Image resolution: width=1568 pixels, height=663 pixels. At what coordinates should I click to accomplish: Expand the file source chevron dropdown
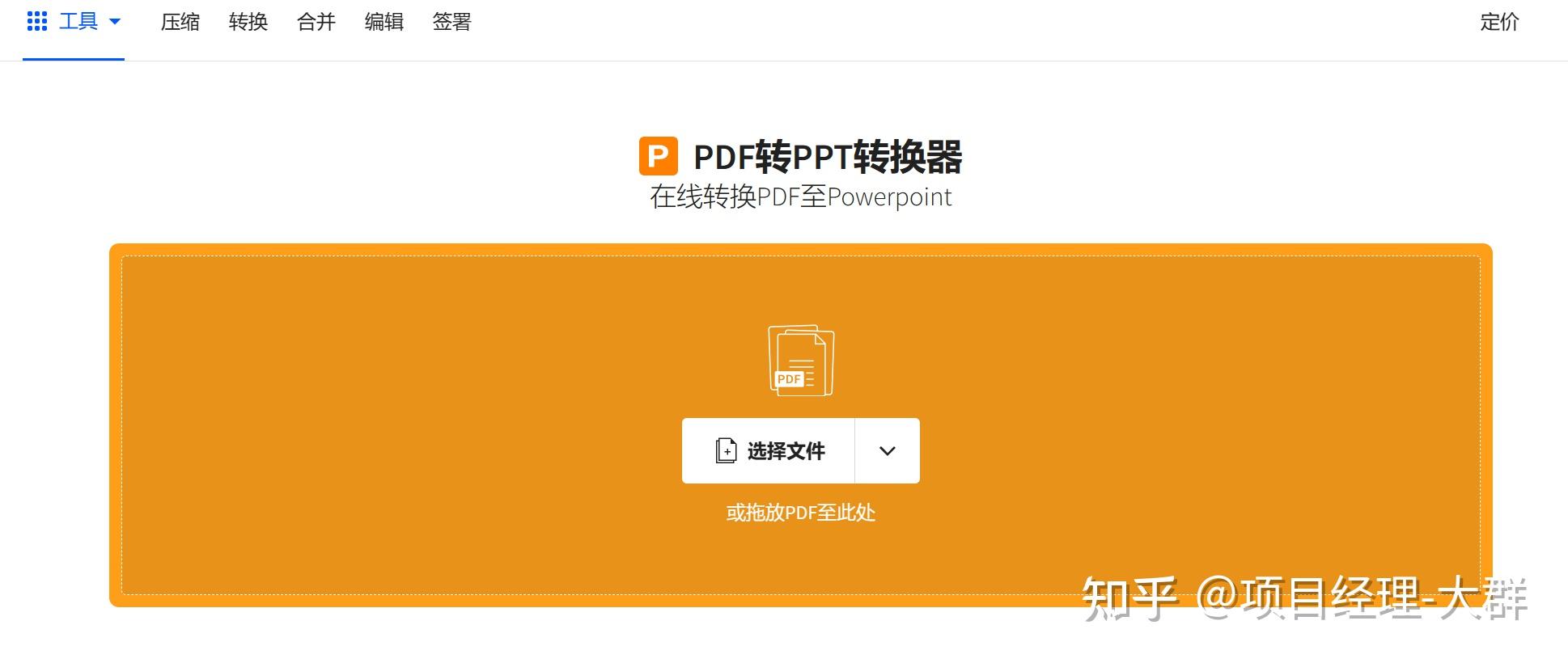pos(888,450)
